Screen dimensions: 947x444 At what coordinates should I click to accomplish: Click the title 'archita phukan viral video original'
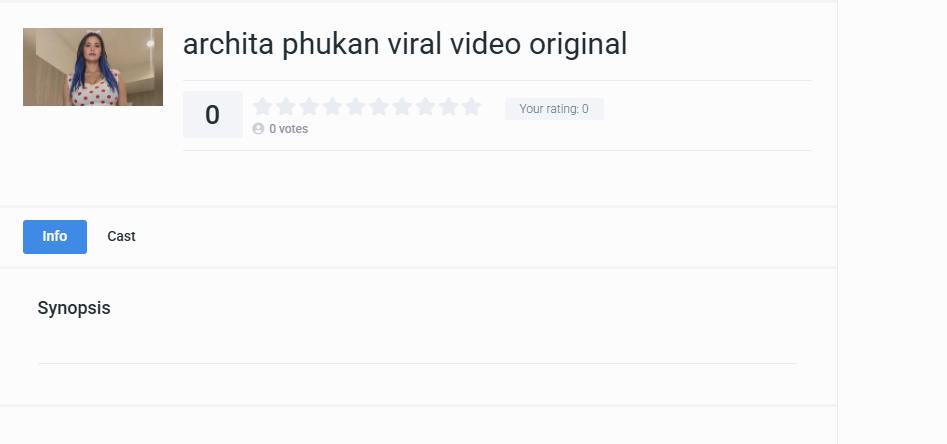tap(405, 45)
